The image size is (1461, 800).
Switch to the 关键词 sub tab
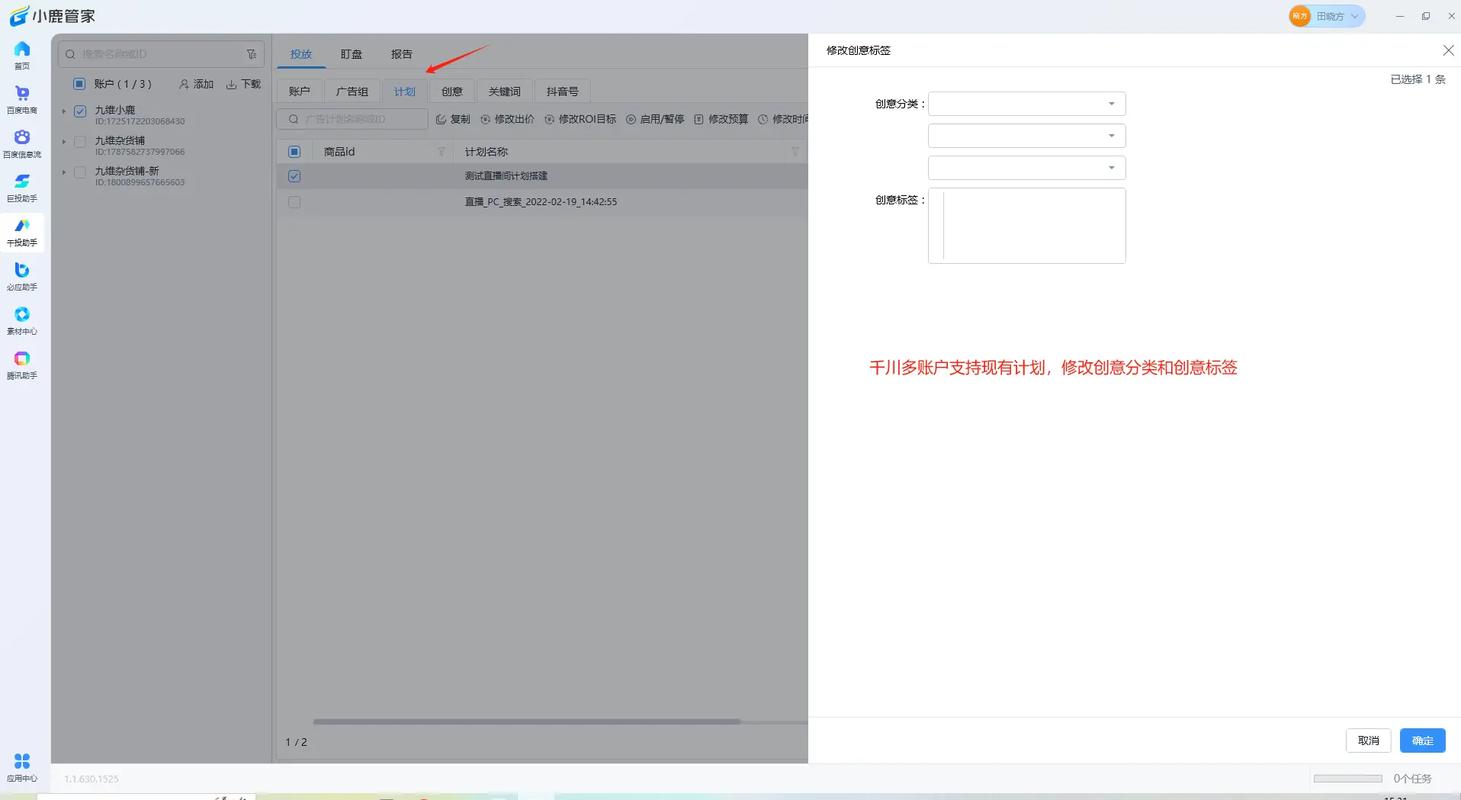tap(504, 91)
